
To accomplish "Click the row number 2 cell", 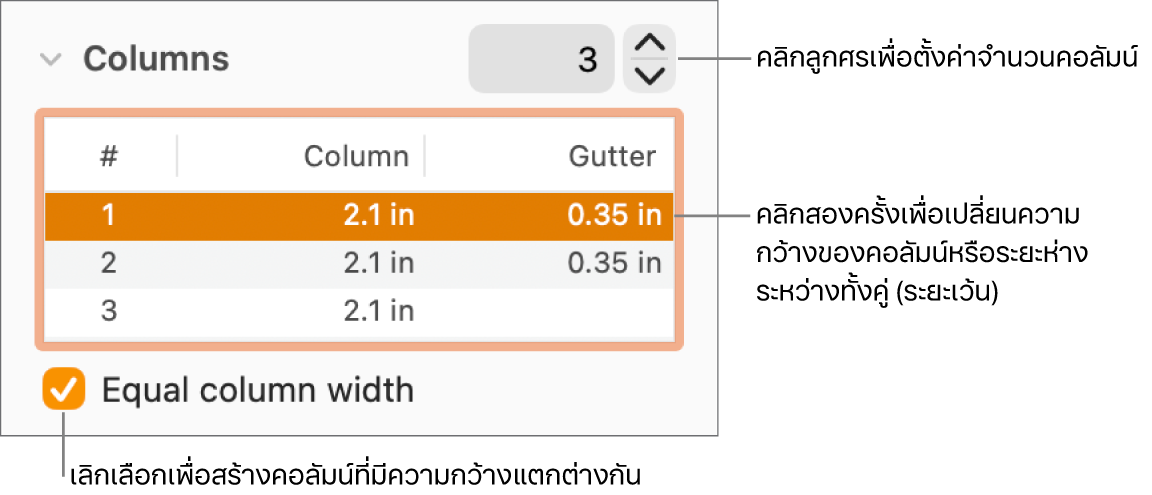I will point(109,263).
